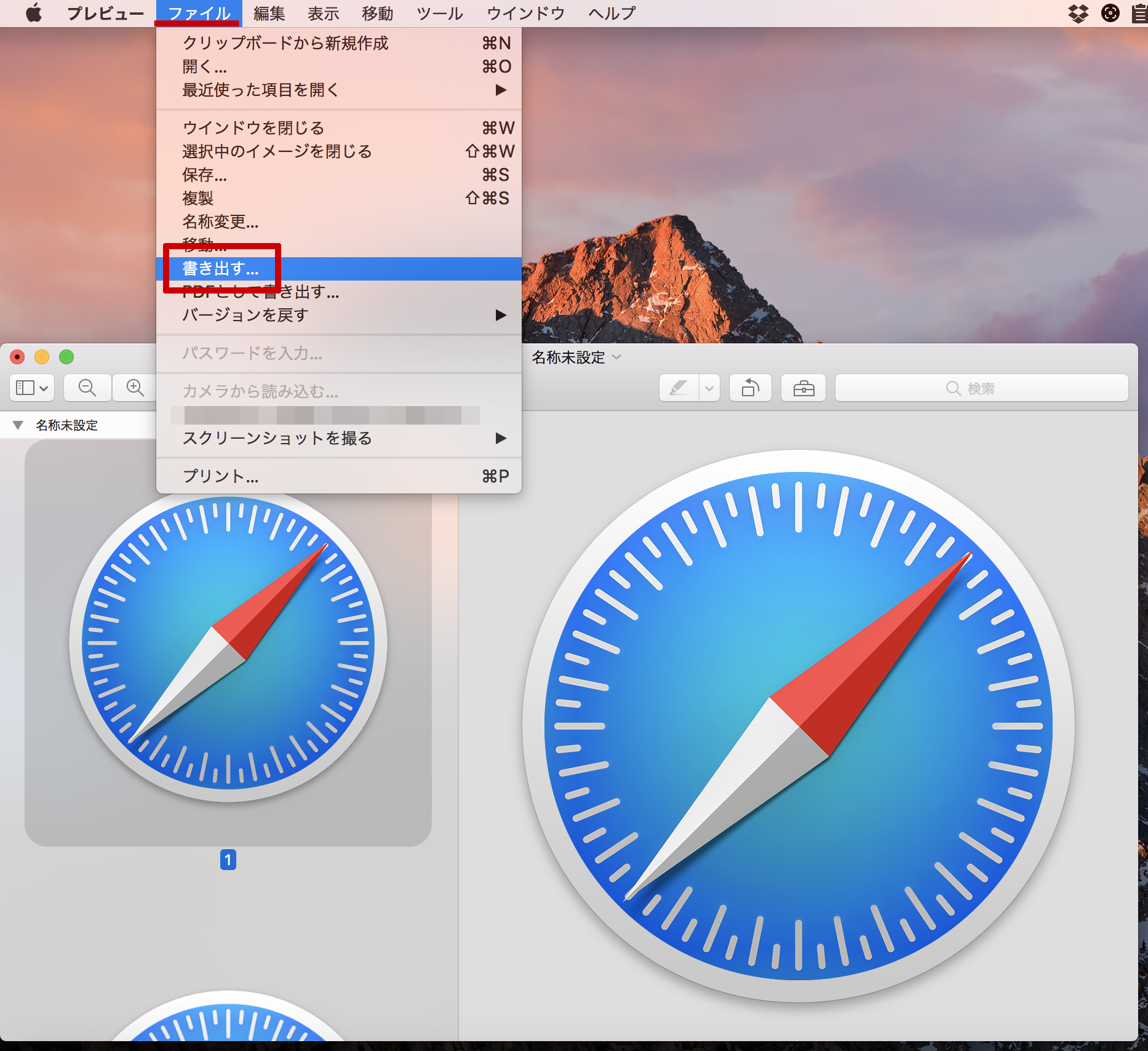Image resolution: width=1148 pixels, height=1051 pixels.
Task: Open the highlight color dropdown arrow
Action: pyautogui.click(x=709, y=388)
